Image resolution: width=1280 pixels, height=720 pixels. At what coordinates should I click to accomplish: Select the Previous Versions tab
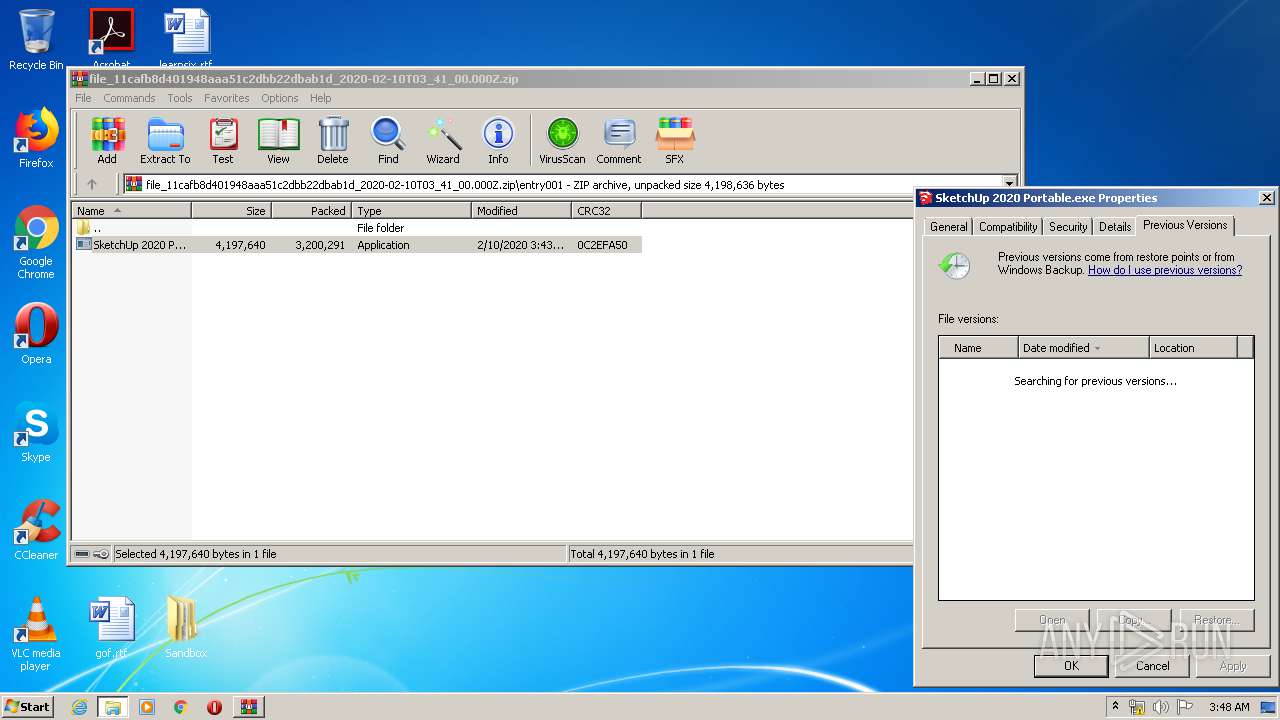[x=1185, y=225]
